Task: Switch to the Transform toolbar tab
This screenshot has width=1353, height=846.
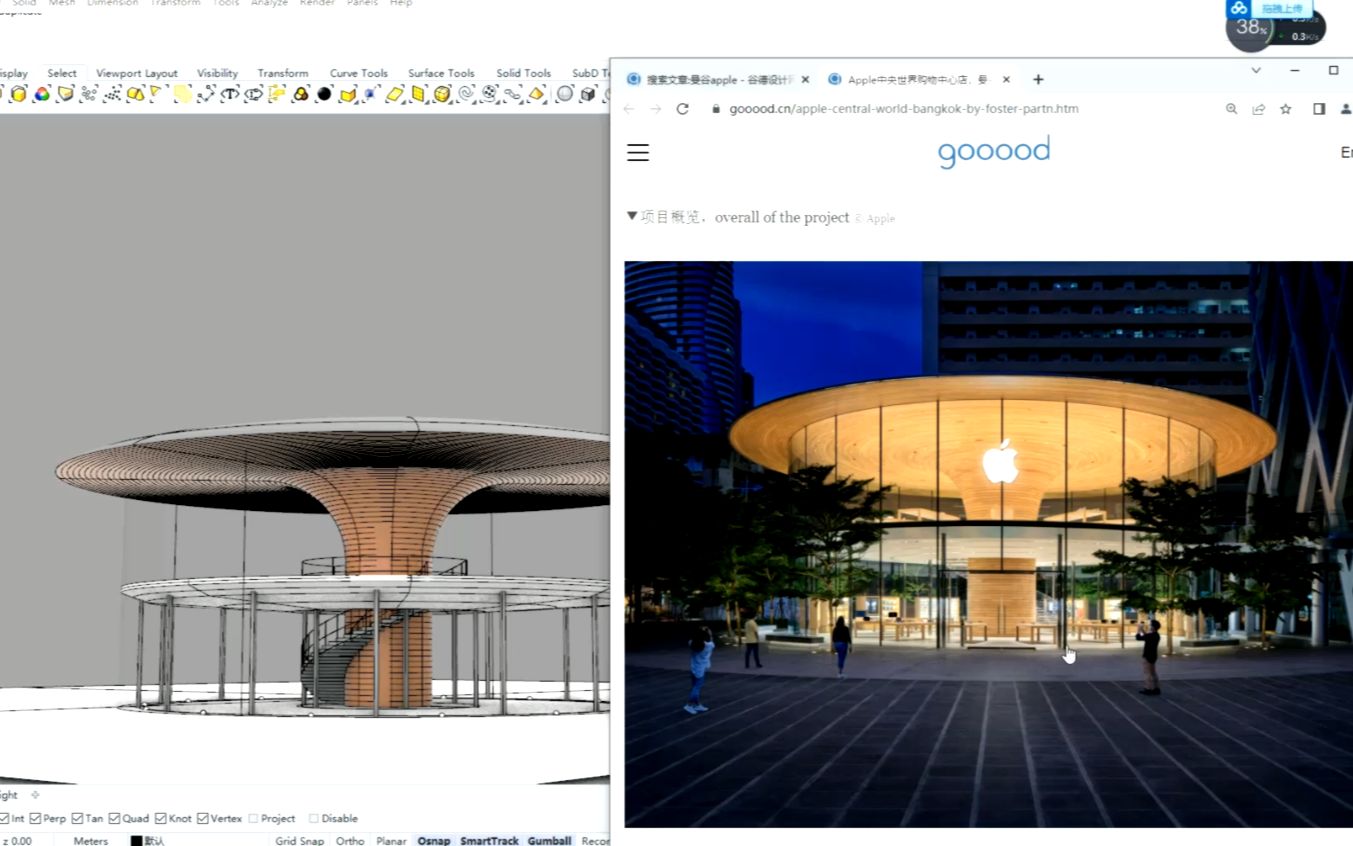Action: pos(283,73)
